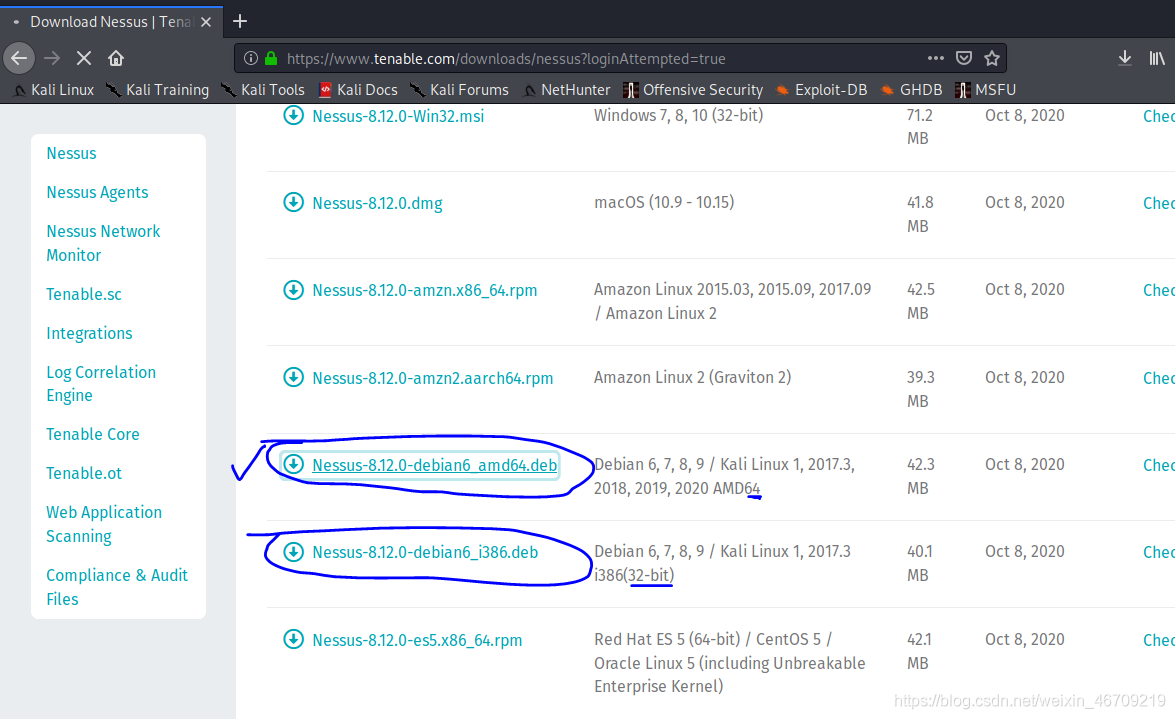Open the Kali Docs bookmark
This screenshot has height=719, width=1175.
pos(358,90)
